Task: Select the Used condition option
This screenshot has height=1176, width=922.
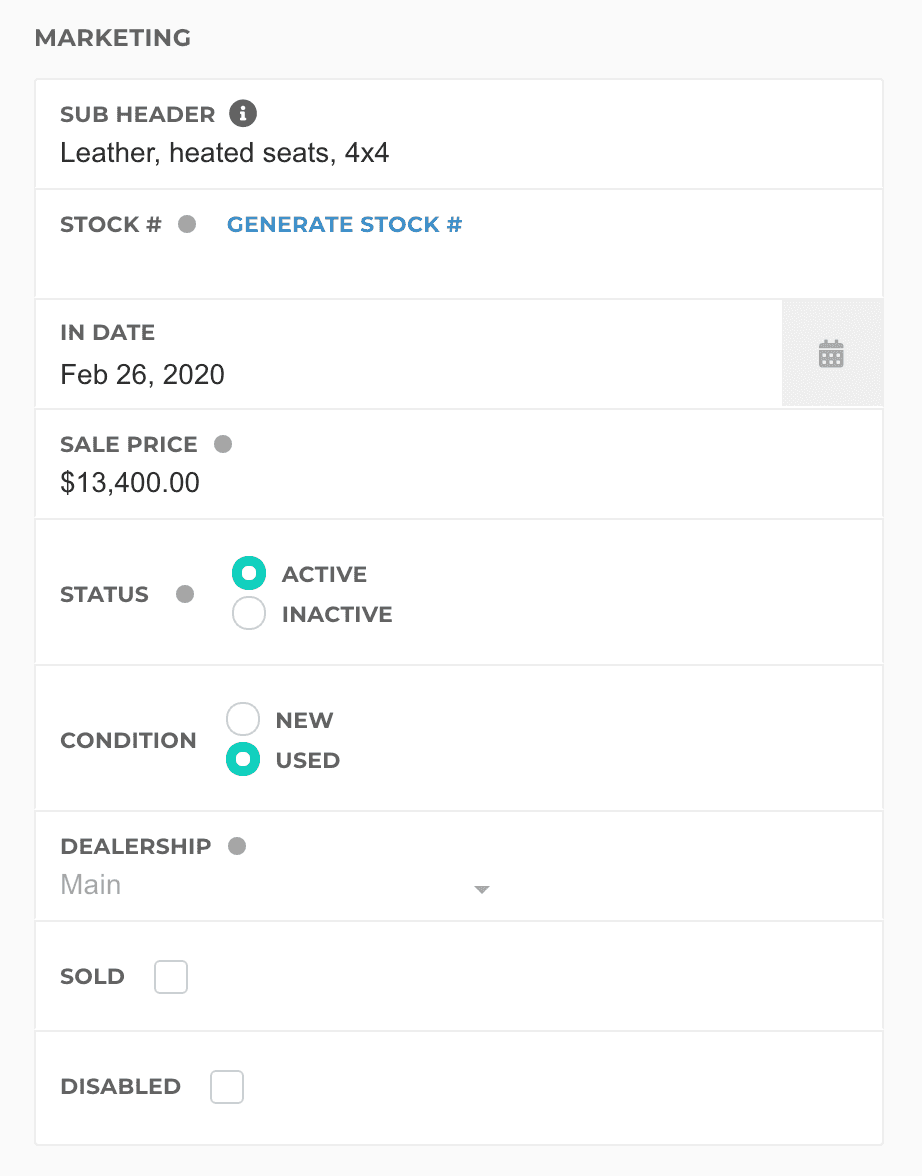Action: point(243,760)
